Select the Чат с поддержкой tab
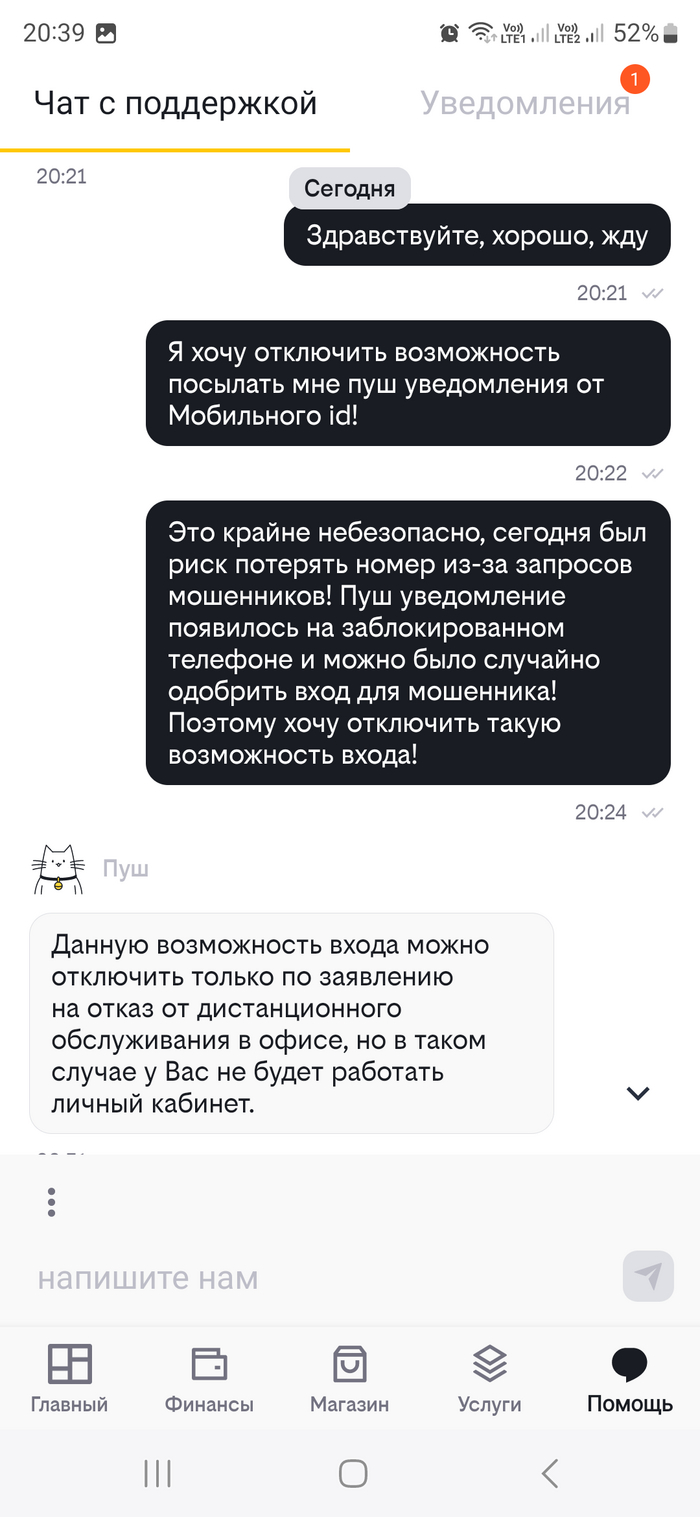 point(175,103)
